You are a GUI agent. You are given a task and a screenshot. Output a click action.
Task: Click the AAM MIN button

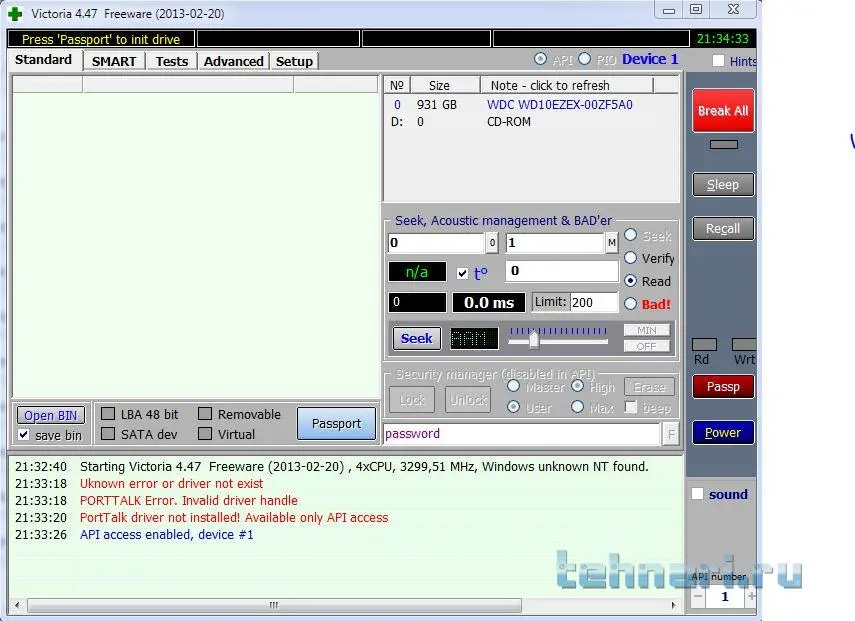pos(647,330)
